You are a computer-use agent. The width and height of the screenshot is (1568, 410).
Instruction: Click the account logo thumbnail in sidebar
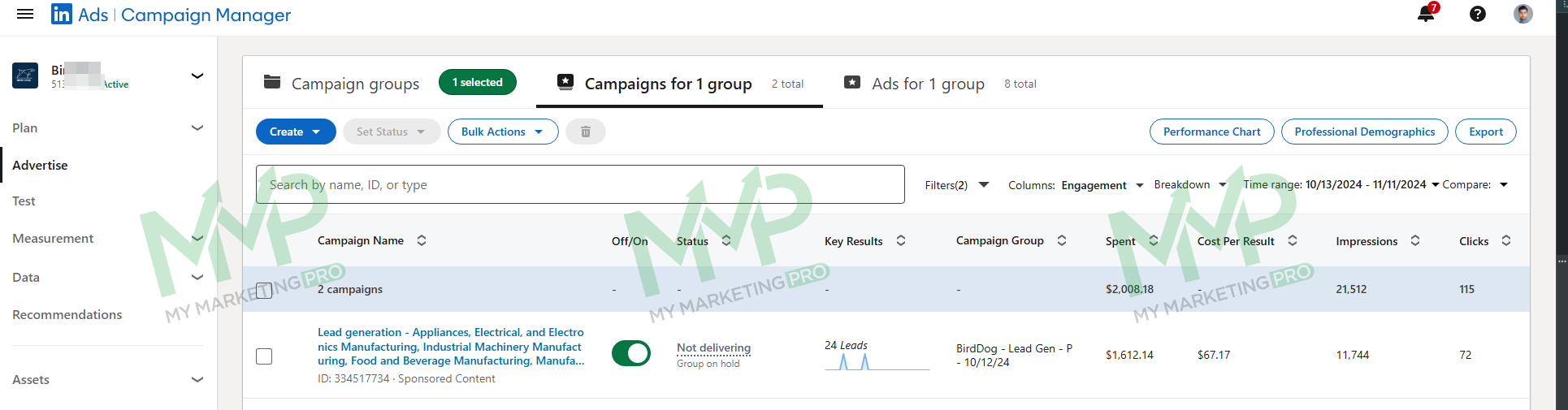[25, 76]
